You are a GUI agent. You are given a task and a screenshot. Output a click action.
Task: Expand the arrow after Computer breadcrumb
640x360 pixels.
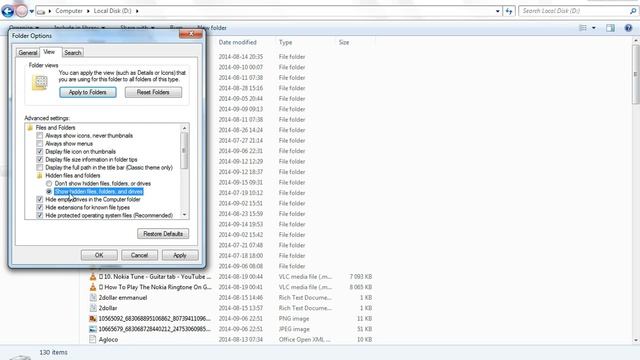[x=88, y=11]
